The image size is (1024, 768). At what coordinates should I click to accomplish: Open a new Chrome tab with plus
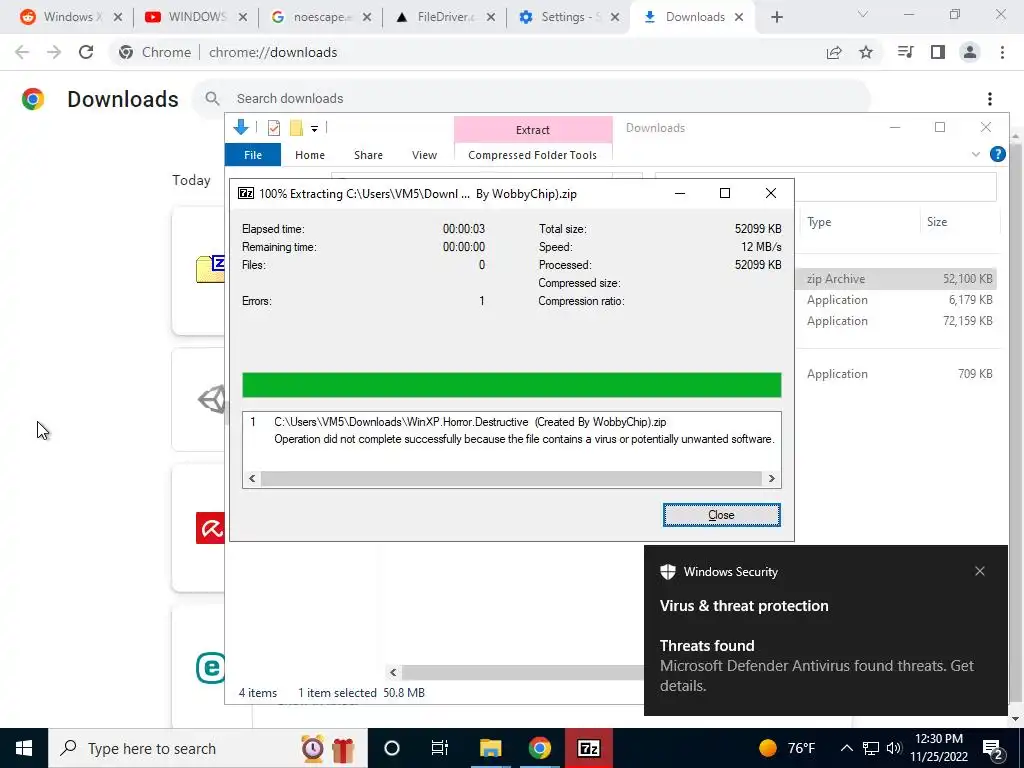[776, 18]
